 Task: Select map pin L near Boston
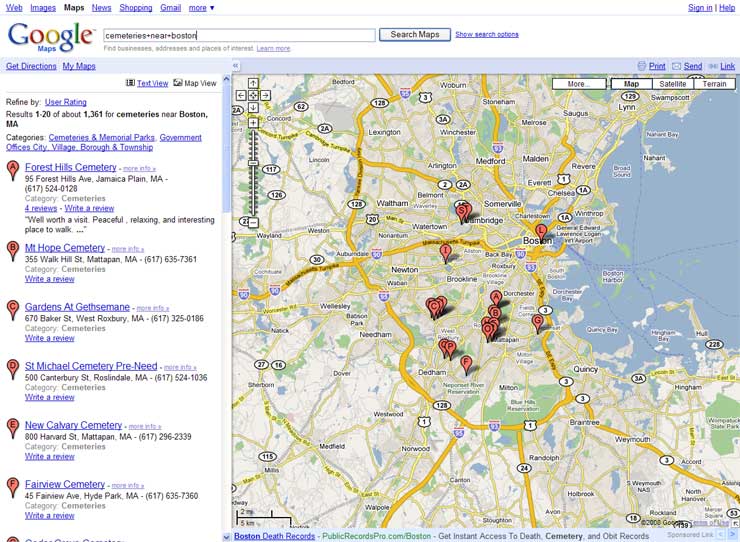click(541, 232)
